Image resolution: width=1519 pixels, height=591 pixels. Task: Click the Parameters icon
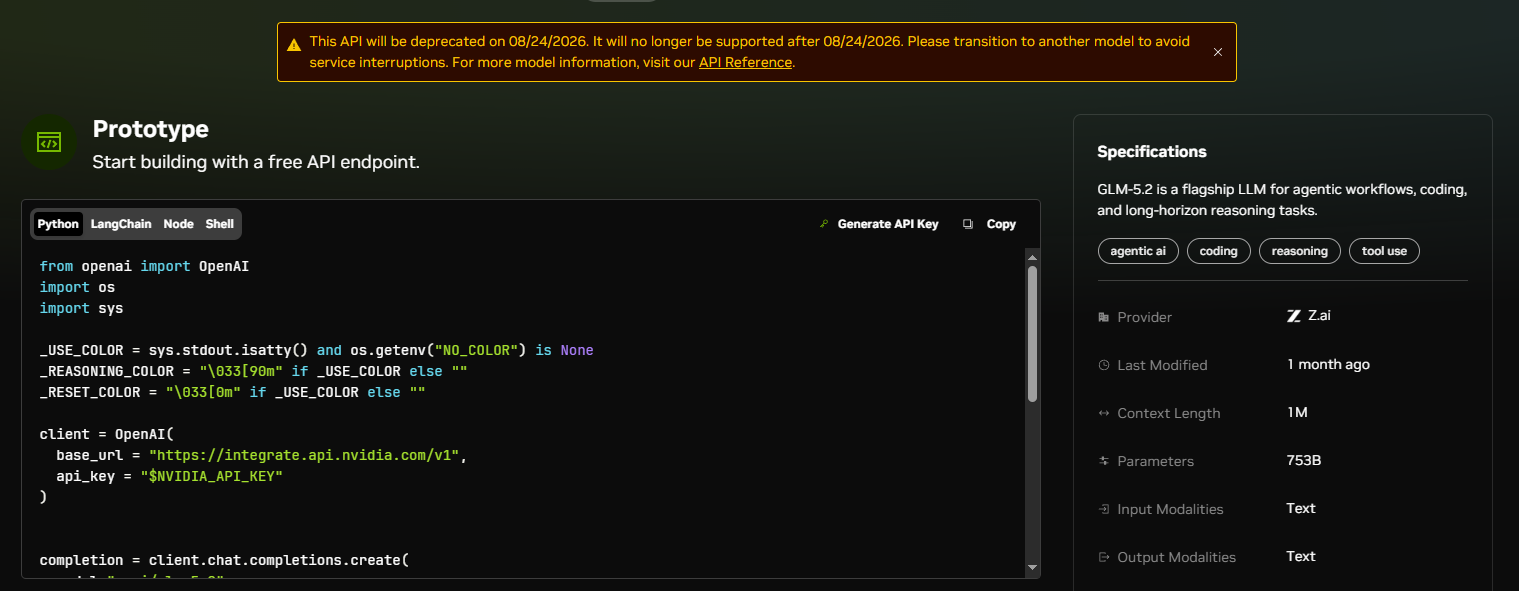tap(1104, 461)
